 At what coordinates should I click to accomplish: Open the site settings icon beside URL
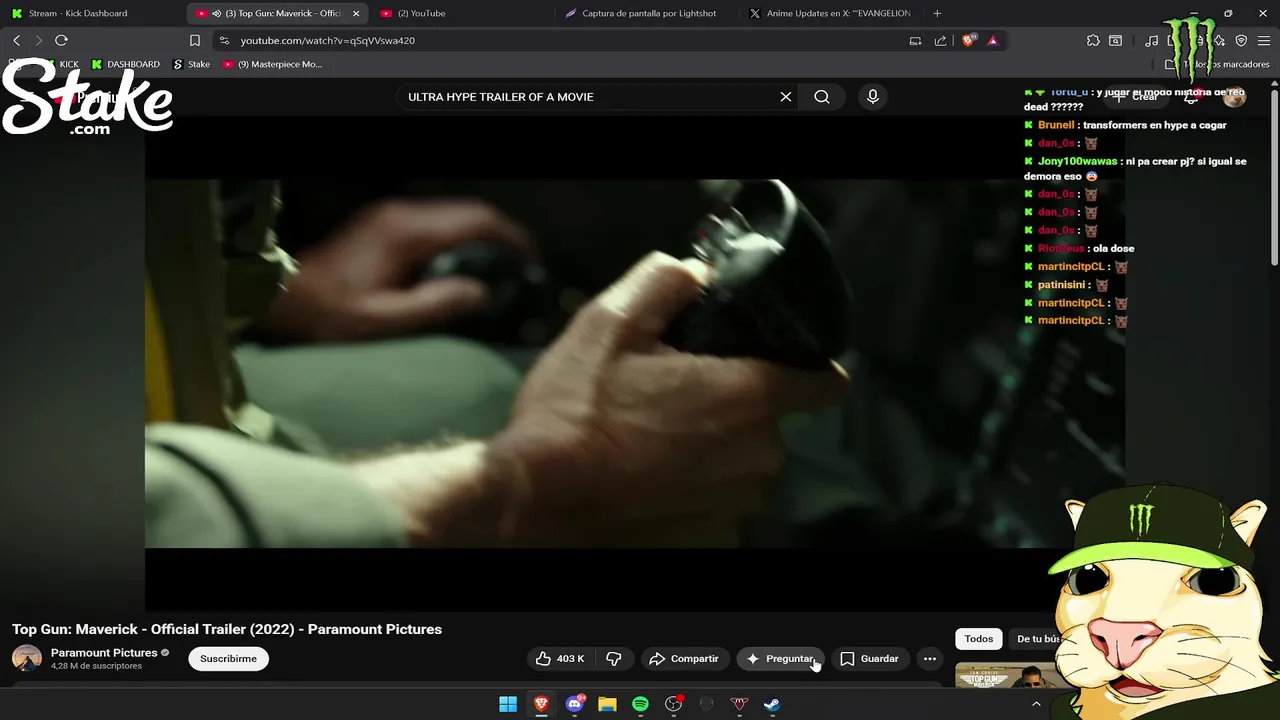click(x=224, y=41)
